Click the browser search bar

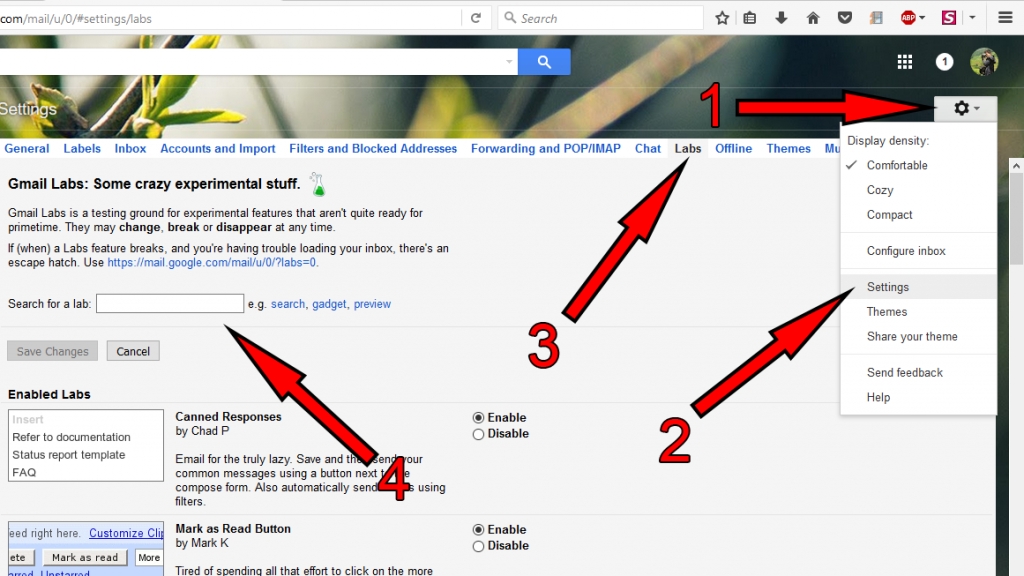coord(601,18)
